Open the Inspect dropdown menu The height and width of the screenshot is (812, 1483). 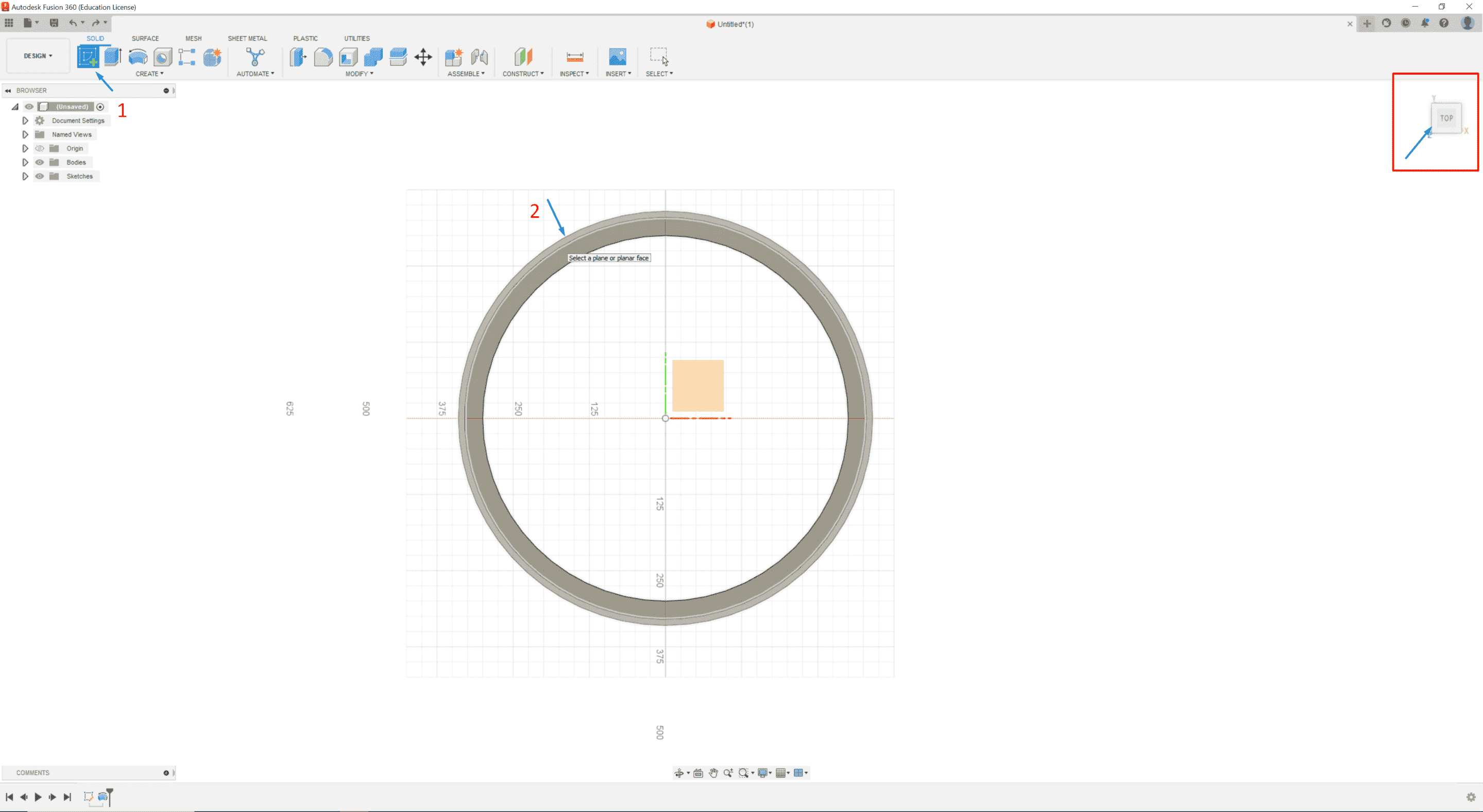coord(574,74)
